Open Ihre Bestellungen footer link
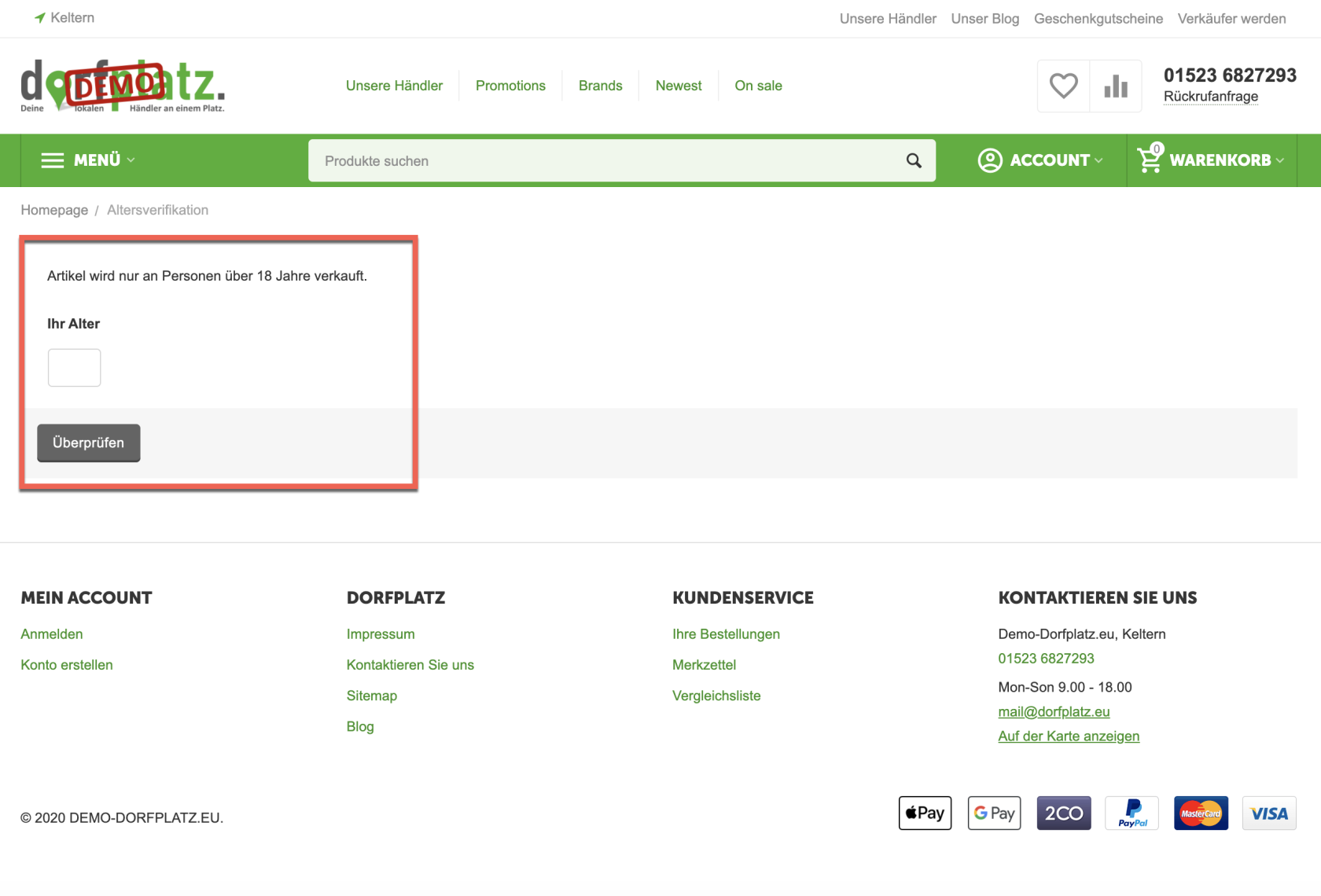Viewport: 1321px width, 896px height. (726, 634)
